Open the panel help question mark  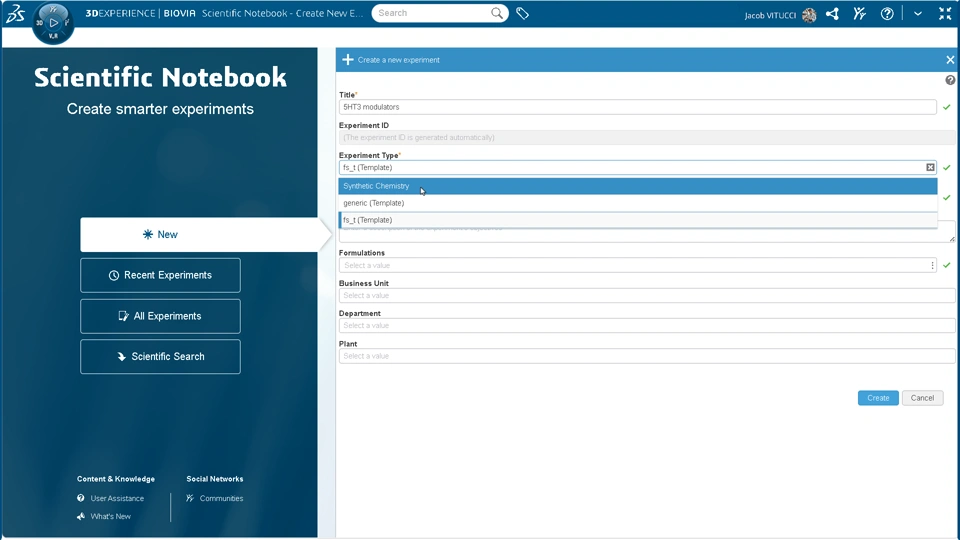pos(950,80)
